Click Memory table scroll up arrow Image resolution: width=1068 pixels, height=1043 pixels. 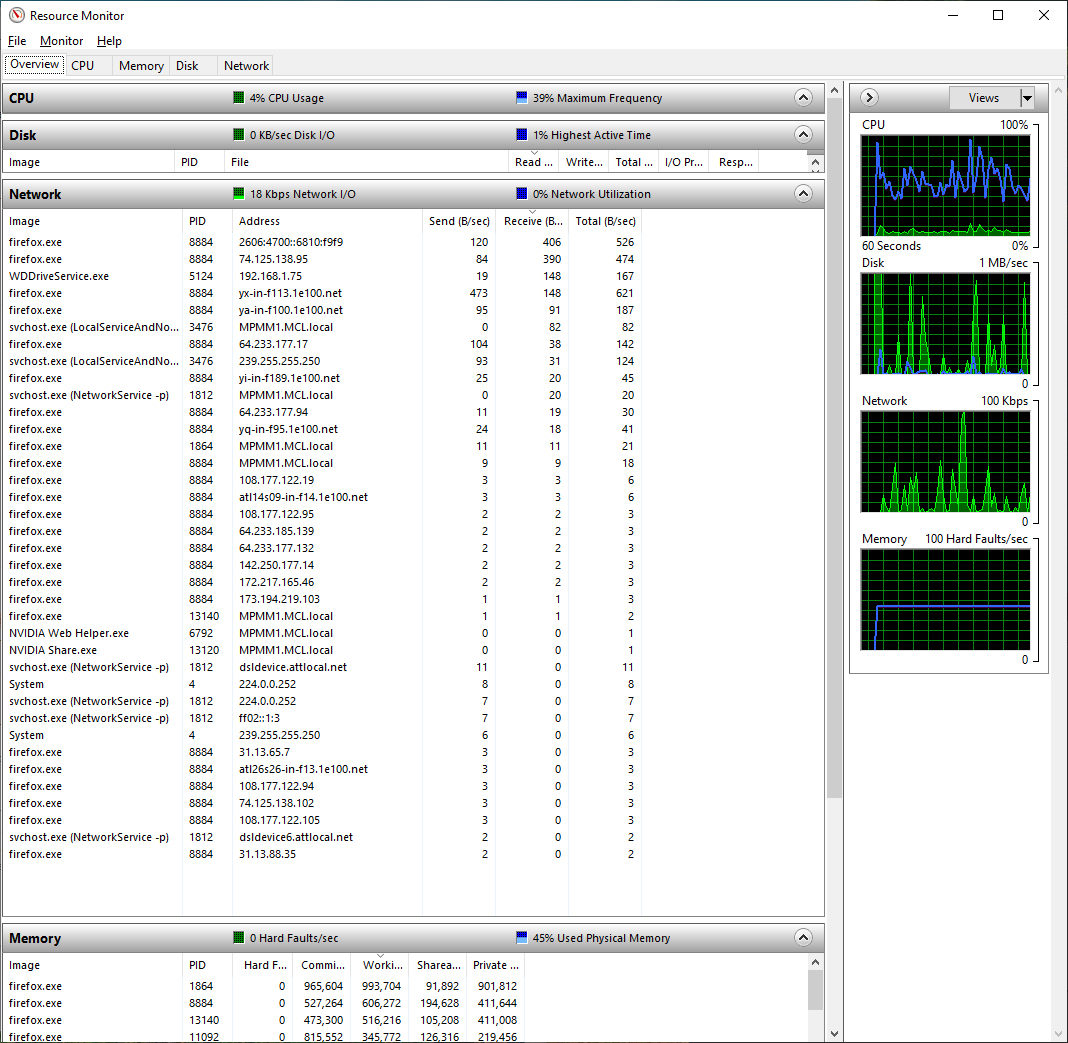(815, 962)
